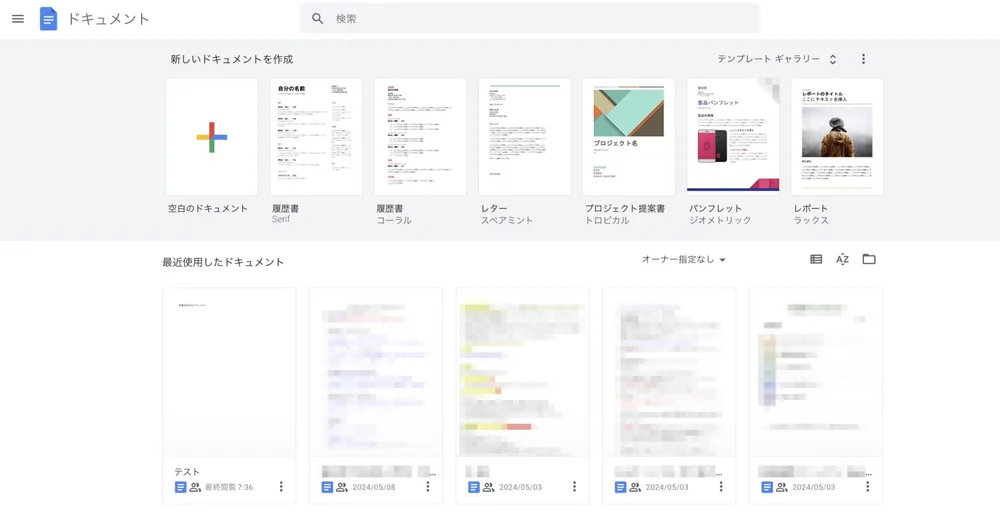This screenshot has height=515, width=1000.
Task: Open the file picker folder icon
Action: tap(869, 259)
